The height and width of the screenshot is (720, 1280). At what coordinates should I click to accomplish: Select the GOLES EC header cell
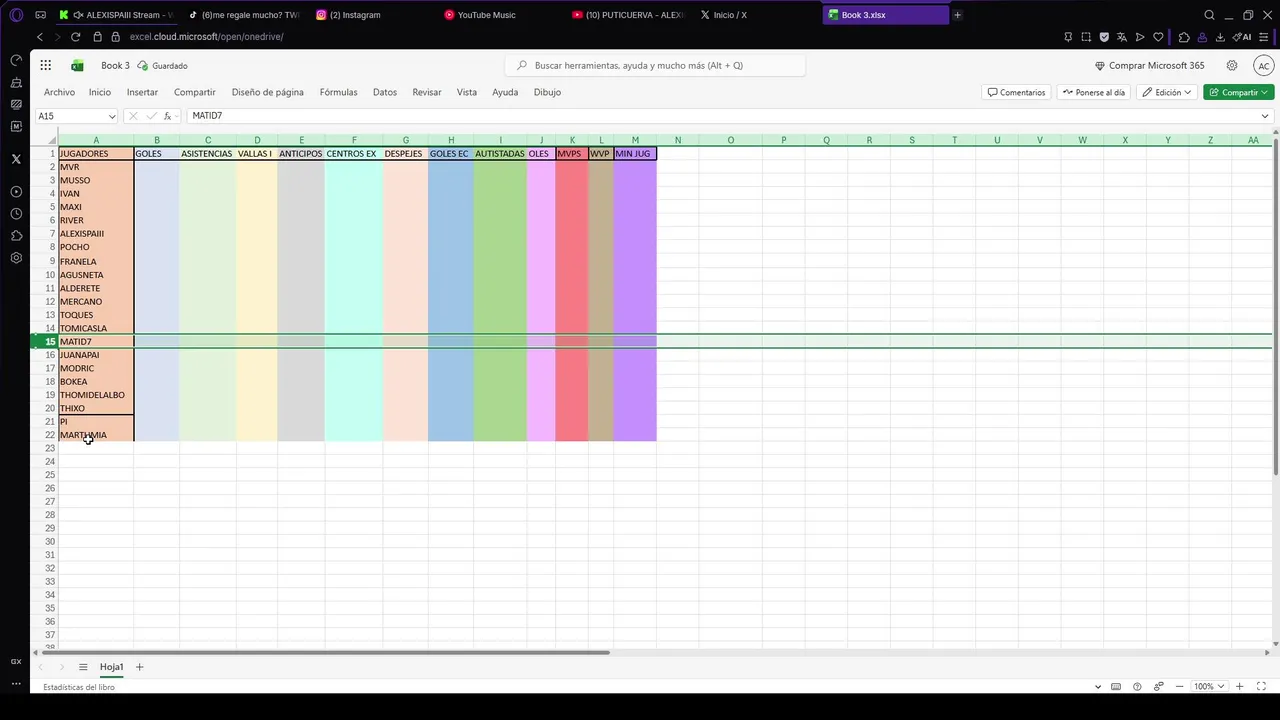451,154
